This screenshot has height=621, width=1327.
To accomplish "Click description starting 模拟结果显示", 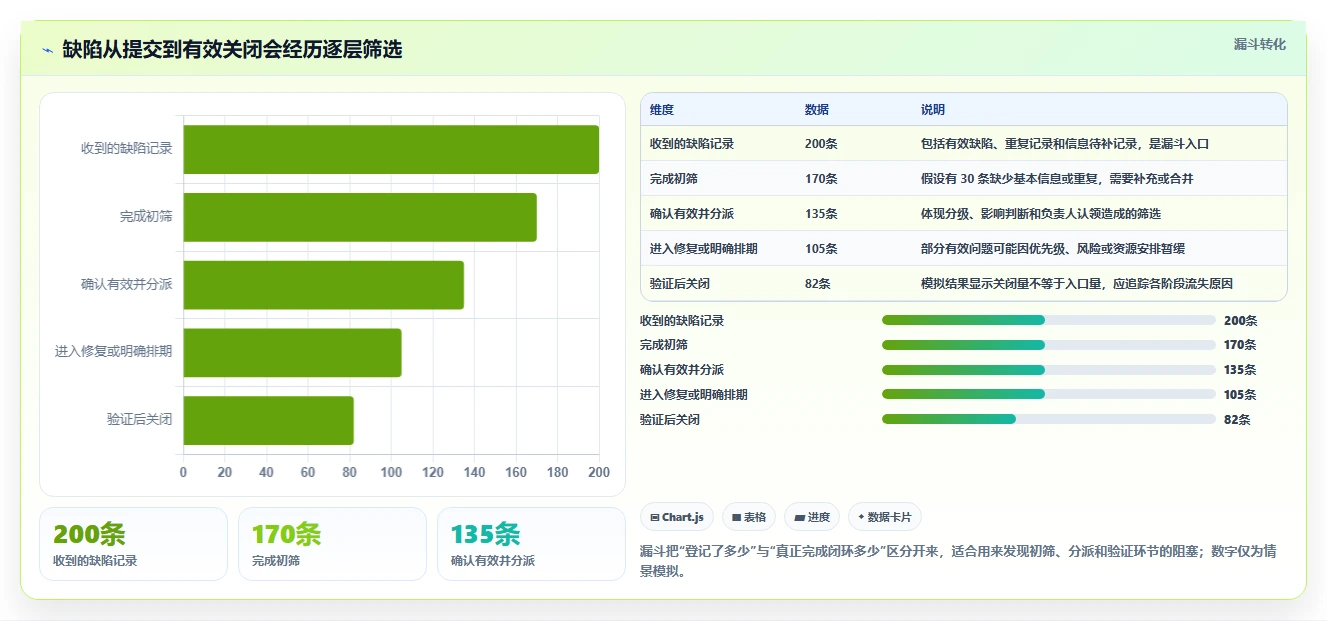I will click(x=1077, y=284).
